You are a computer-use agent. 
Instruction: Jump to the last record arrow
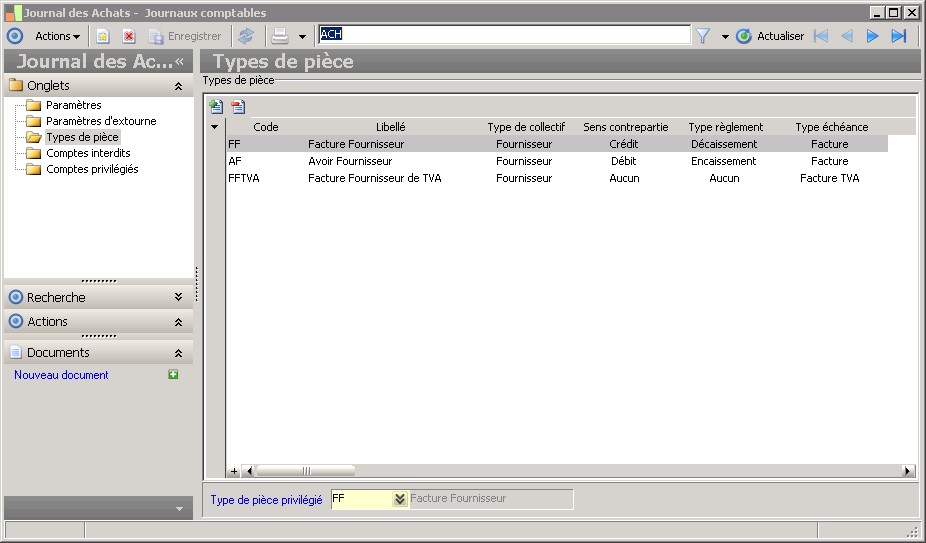[x=899, y=36]
